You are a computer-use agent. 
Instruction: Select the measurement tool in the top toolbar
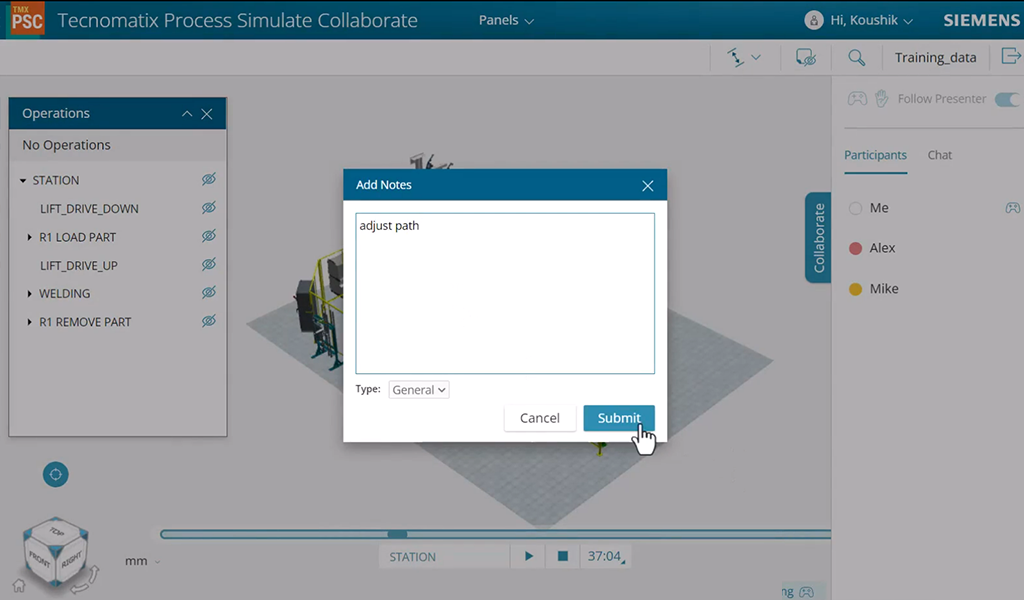[738, 57]
